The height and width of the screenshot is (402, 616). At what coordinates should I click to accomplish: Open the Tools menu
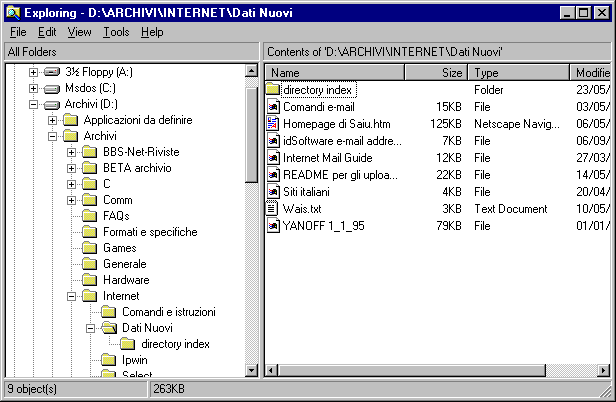(x=116, y=32)
